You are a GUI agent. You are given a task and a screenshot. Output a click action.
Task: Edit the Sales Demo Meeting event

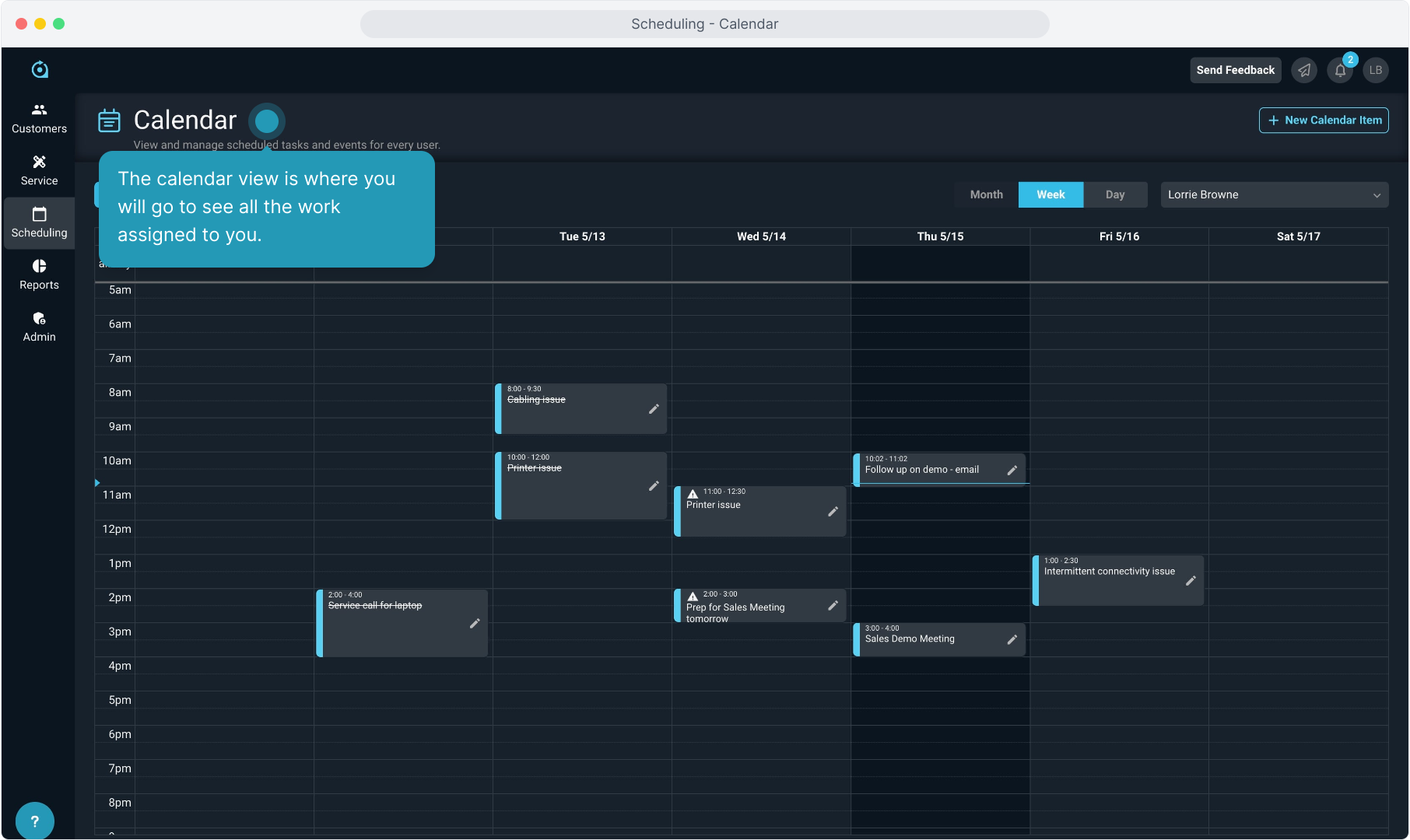1012,639
